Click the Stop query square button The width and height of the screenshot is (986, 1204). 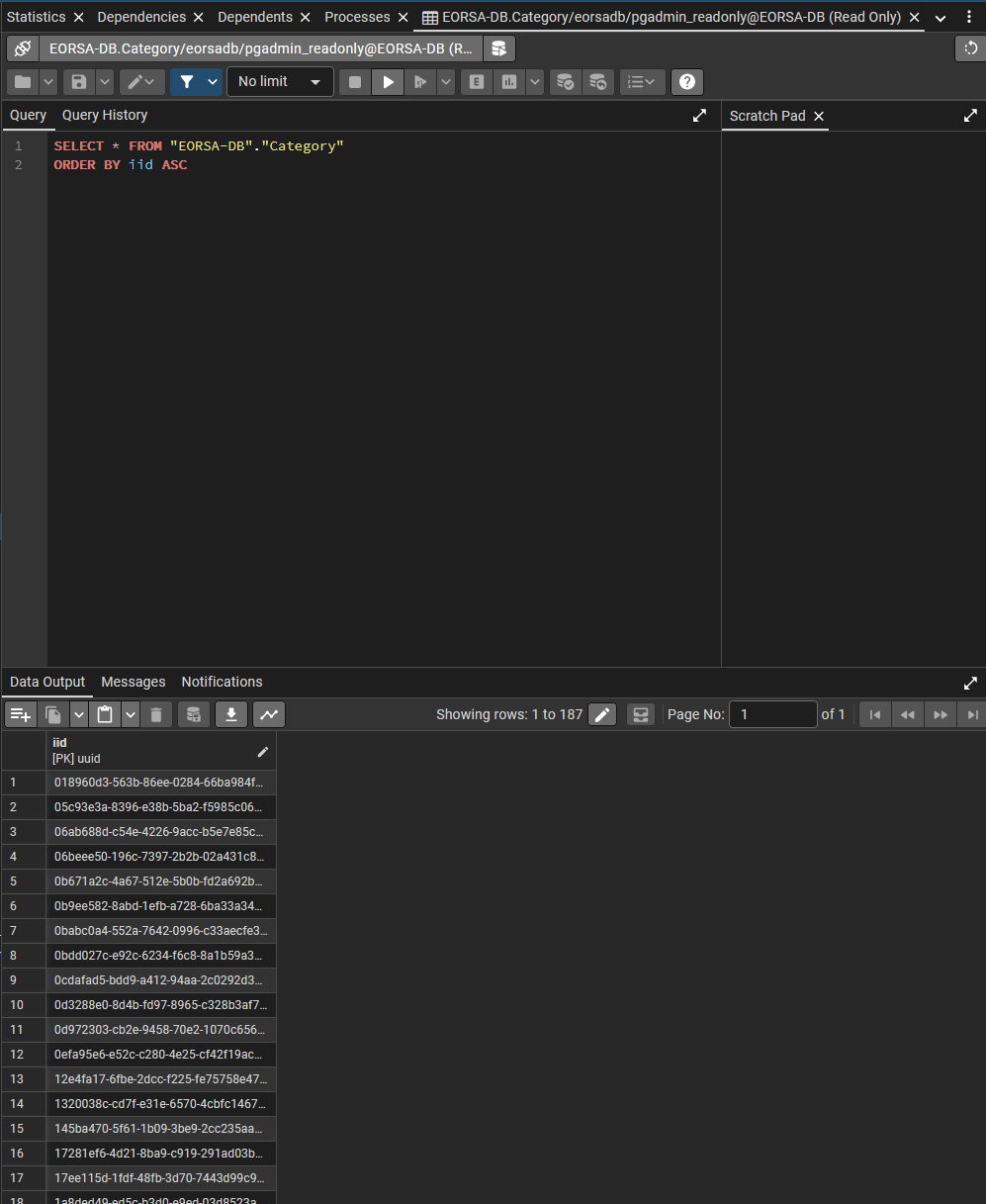(355, 82)
